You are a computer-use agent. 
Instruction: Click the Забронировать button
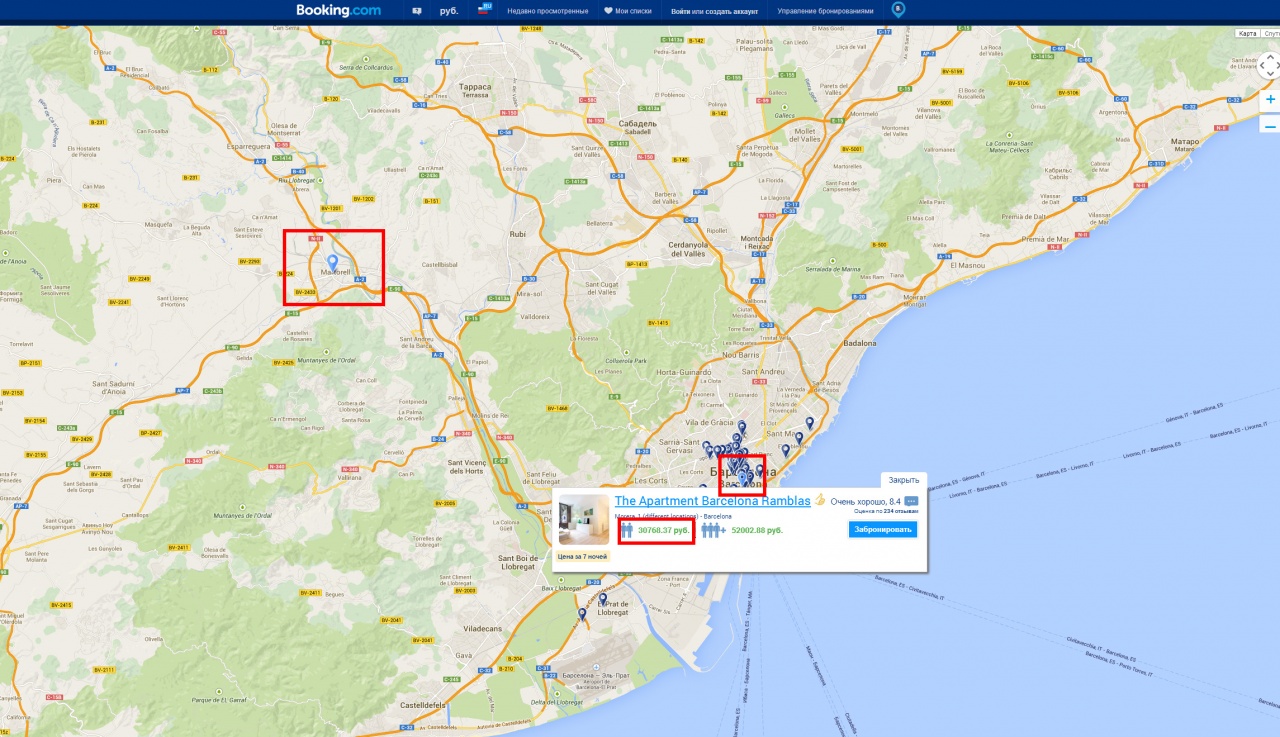(883, 530)
